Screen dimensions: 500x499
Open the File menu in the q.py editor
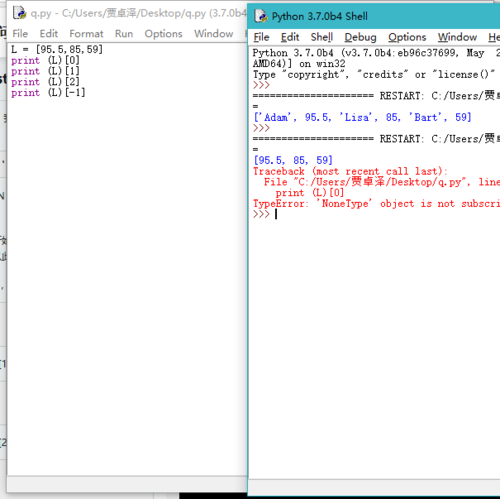tap(20, 34)
